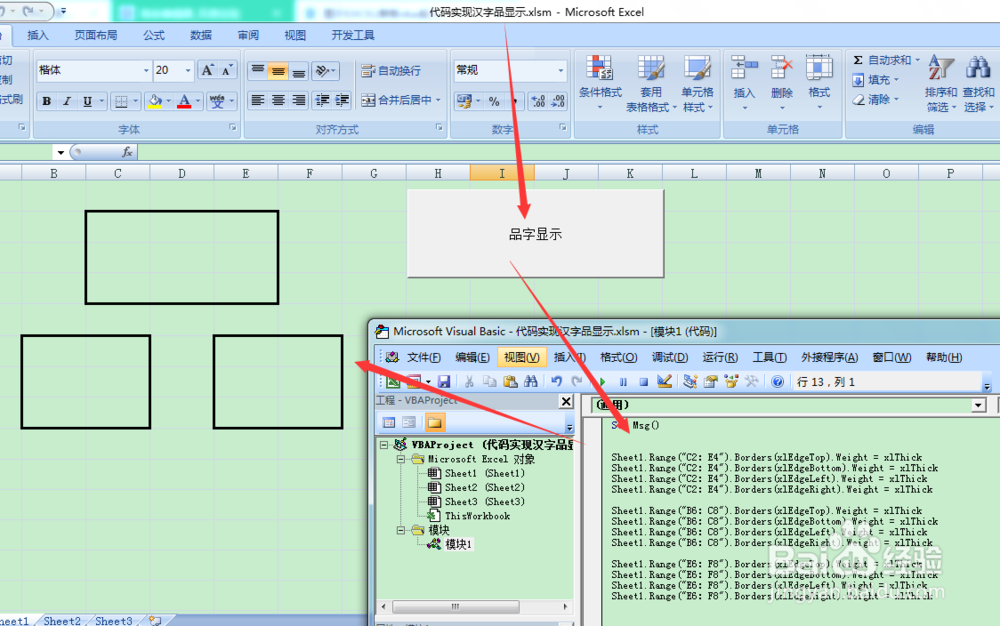Click the fx insert function button
Viewport: 1000px width, 626px height.
[x=128, y=152]
